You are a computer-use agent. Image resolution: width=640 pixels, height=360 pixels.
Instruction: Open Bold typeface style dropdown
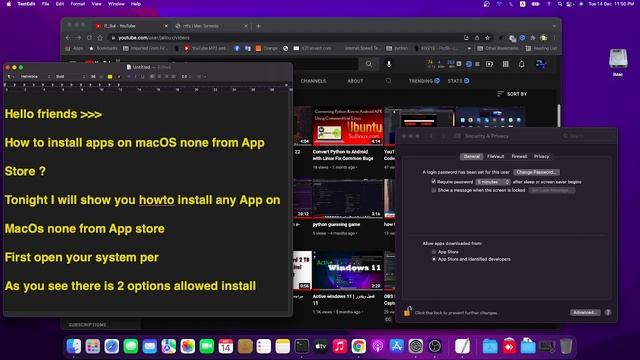pos(70,76)
